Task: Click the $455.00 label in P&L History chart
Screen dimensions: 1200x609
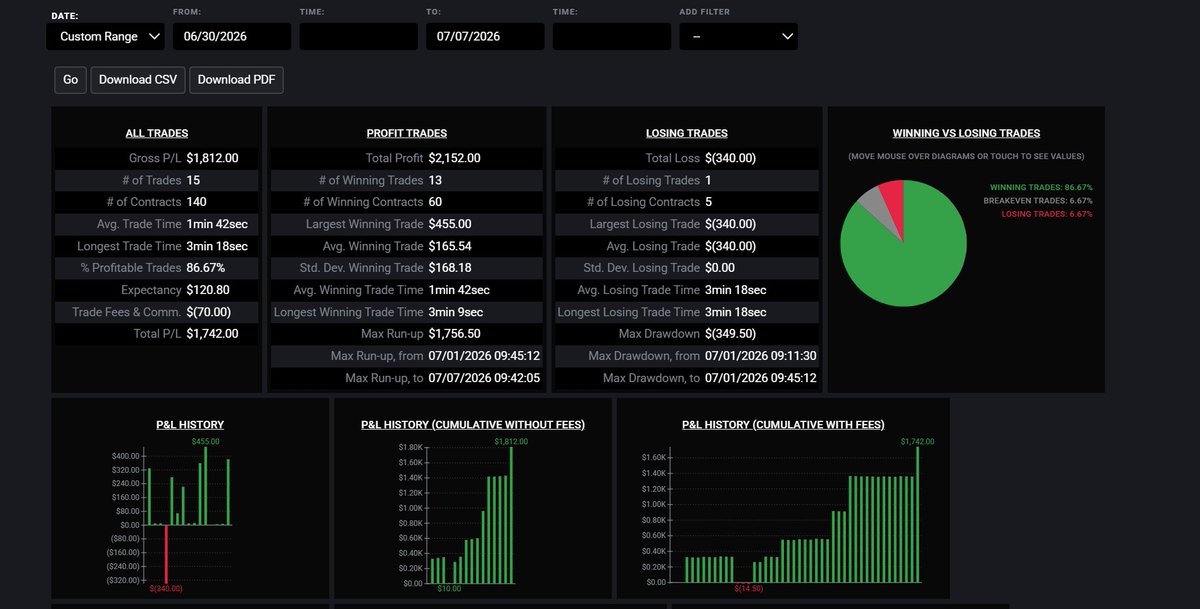Action: tap(205, 441)
